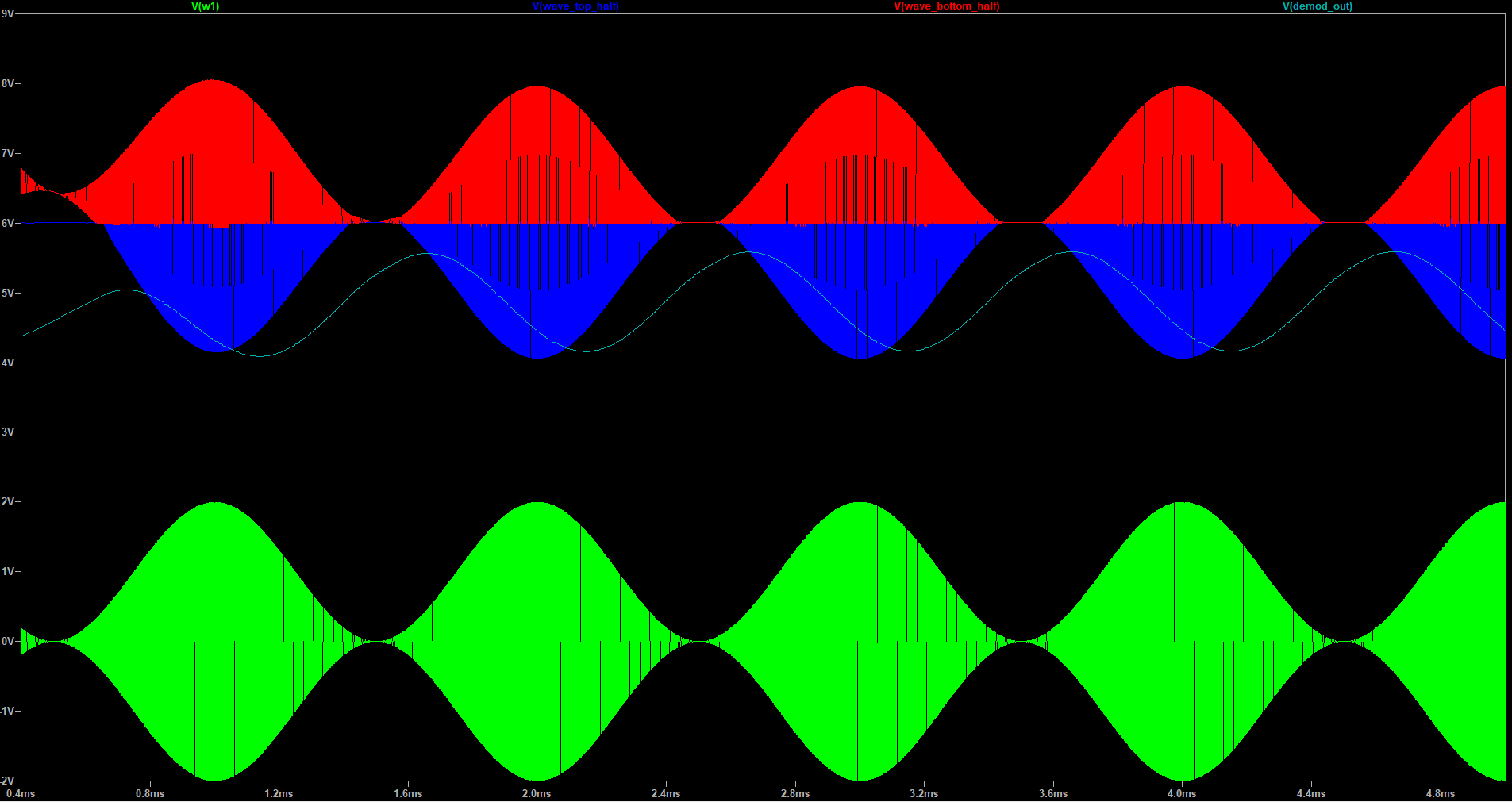Click the 8V tick on vertical axis
Image resolution: width=1512 pixels, height=802 pixels.
[8, 83]
